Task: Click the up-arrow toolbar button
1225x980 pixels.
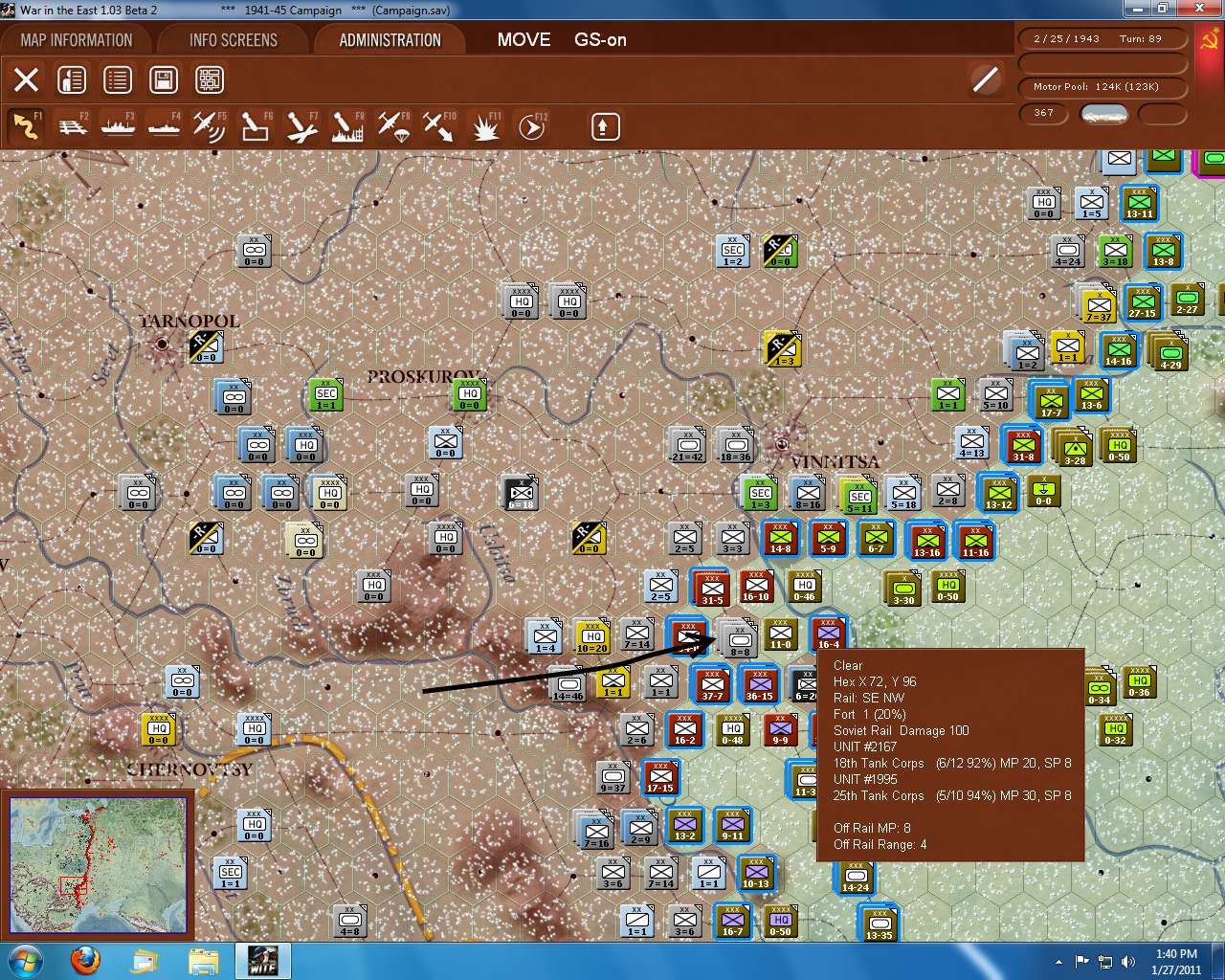Action: click(x=605, y=126)
